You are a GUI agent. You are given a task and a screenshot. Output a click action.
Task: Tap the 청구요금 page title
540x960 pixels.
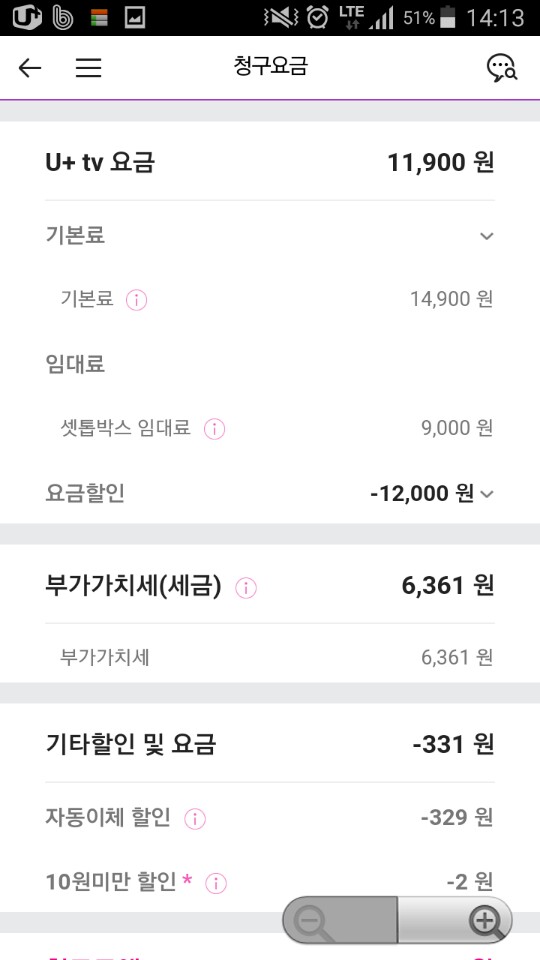click(270, 67)
